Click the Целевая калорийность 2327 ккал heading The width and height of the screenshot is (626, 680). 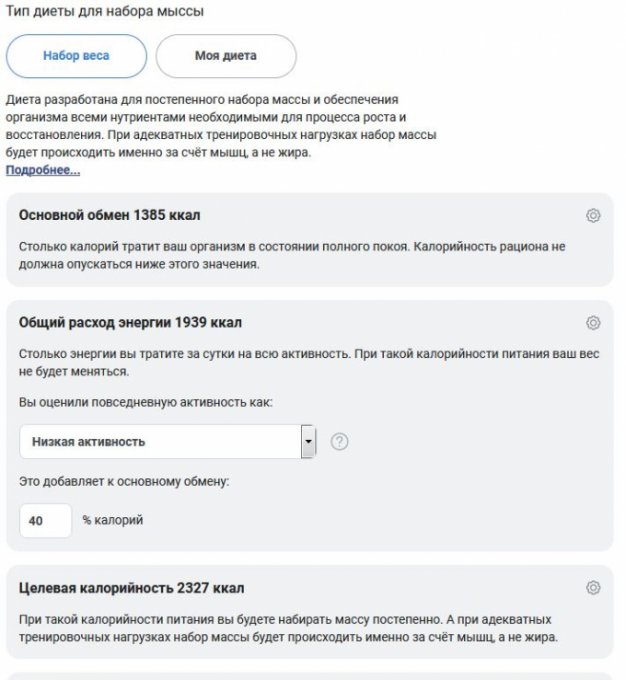coord(131,587)
